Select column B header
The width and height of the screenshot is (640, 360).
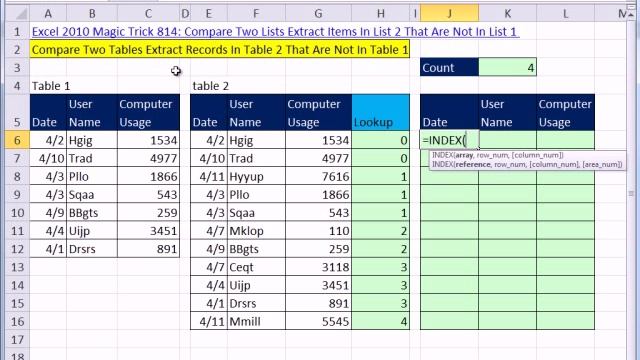(x=92, y=13)
